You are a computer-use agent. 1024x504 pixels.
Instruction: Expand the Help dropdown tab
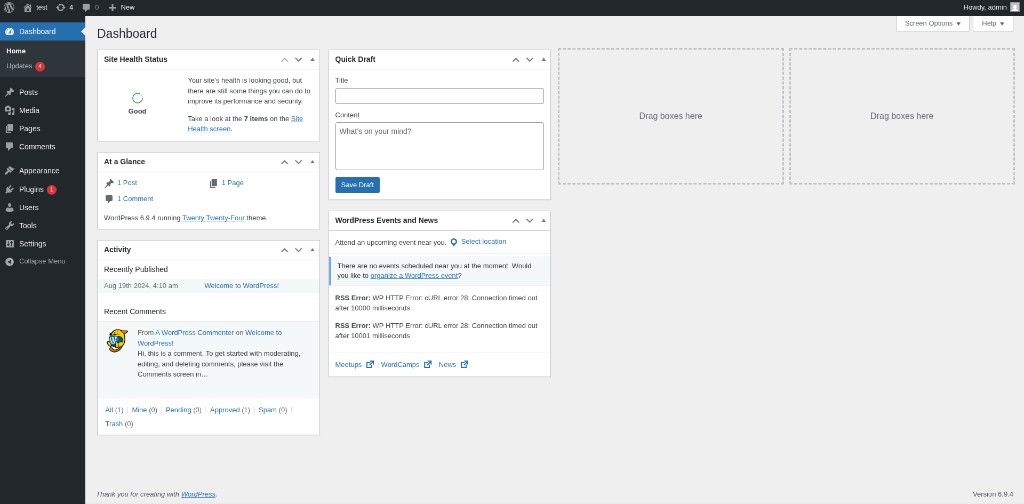click(993, 24)
